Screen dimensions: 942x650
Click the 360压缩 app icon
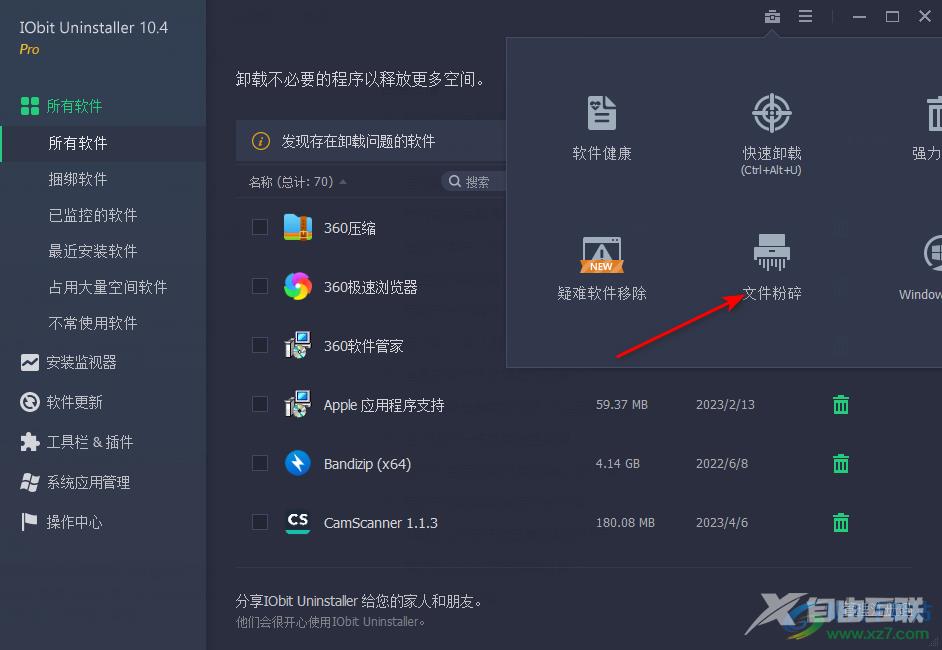(297, 228)
